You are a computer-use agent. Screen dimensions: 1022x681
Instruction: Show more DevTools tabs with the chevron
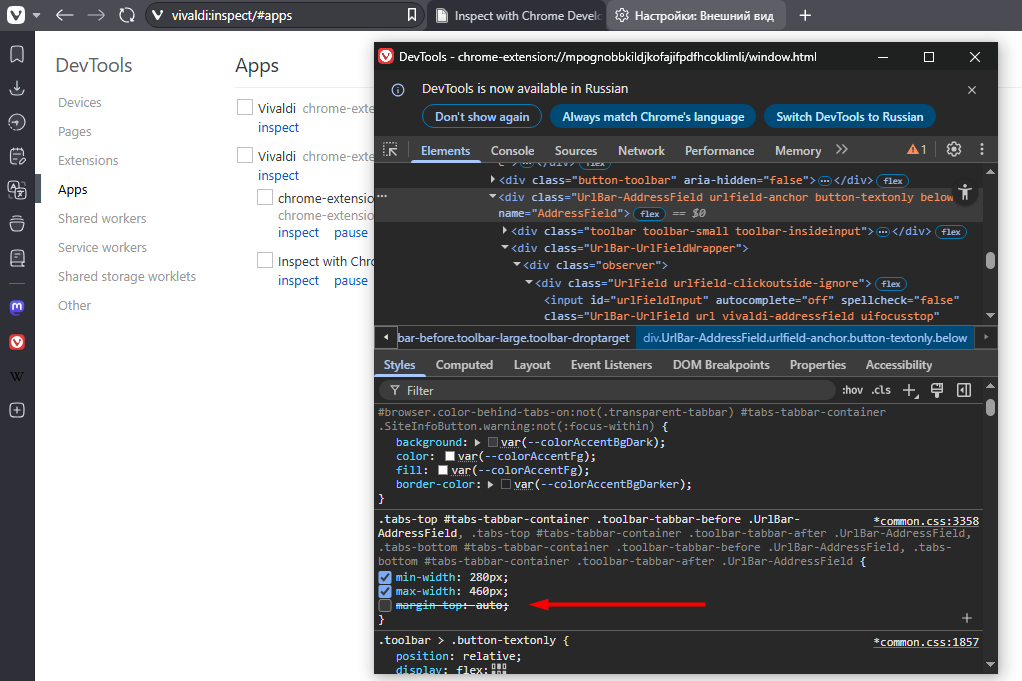point(842,150)
